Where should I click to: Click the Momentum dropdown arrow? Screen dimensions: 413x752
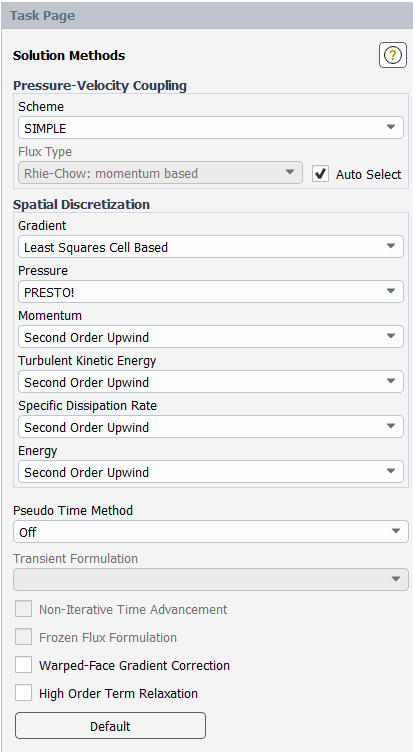coord(391,337)
